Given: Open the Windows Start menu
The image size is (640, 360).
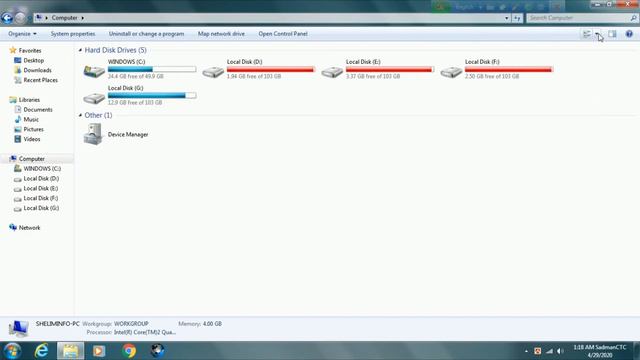Looking at the screenshot, I should tap(12, 351).
